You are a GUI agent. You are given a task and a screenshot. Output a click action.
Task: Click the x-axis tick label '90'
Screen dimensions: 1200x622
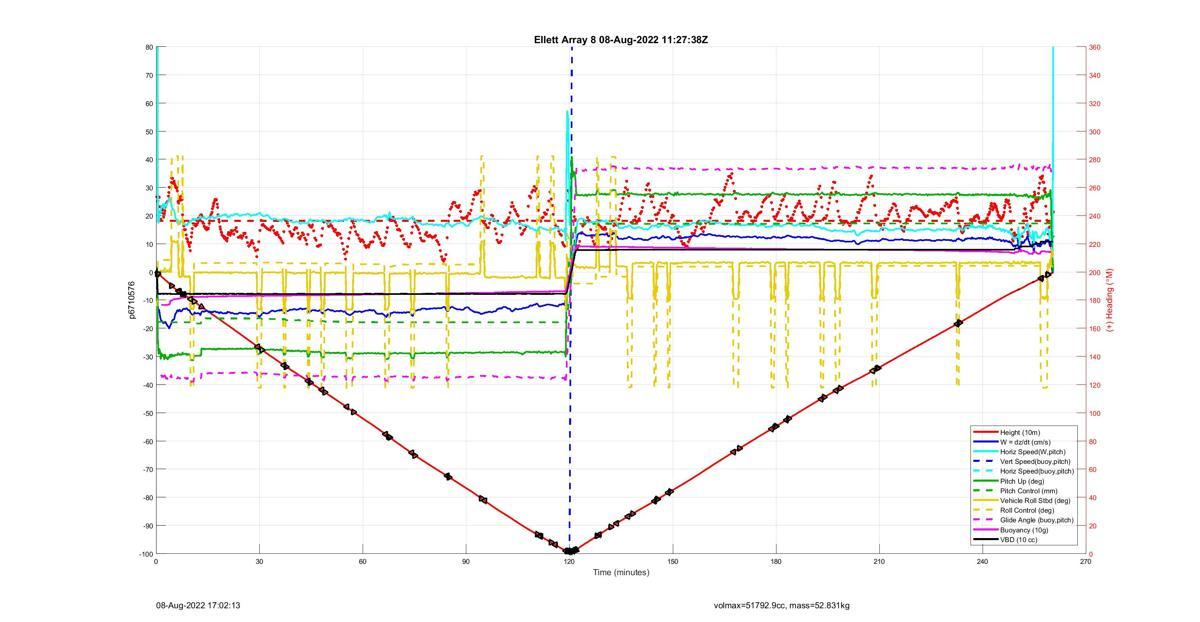[466, 562]
